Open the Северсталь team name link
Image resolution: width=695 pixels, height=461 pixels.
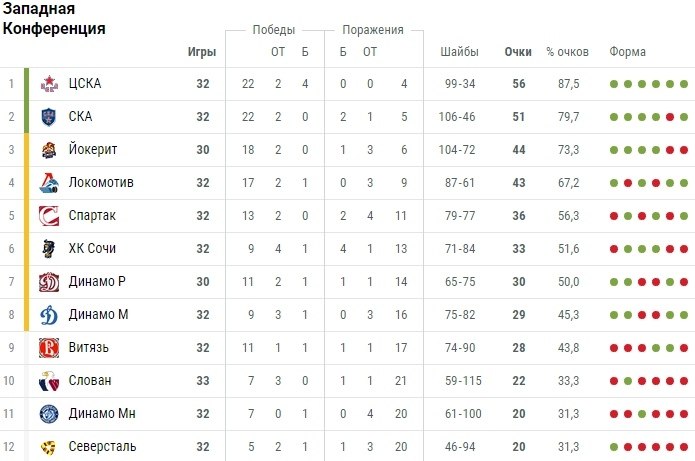tap(102, 446)
